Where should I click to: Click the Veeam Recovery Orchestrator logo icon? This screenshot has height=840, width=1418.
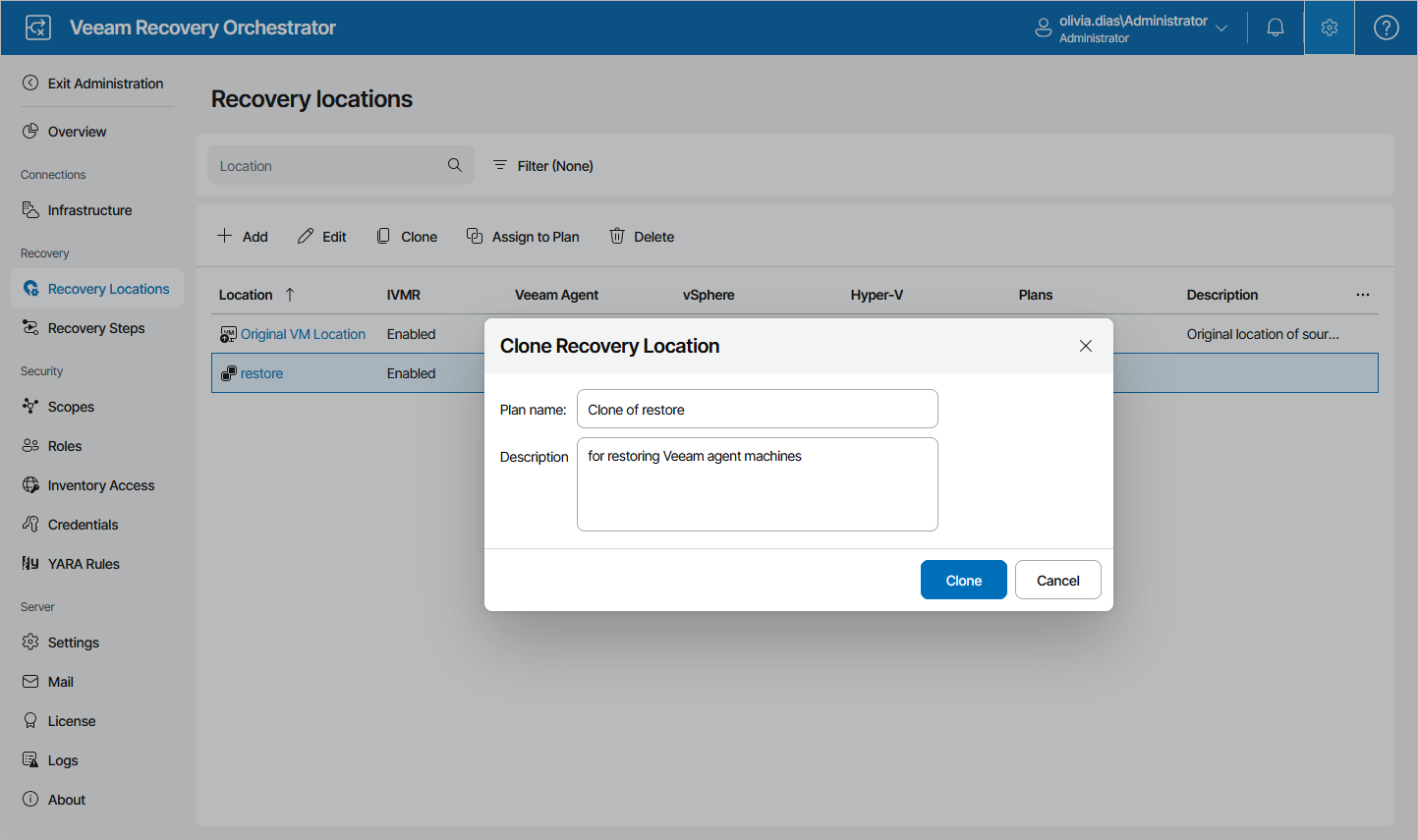coord(38,28)
